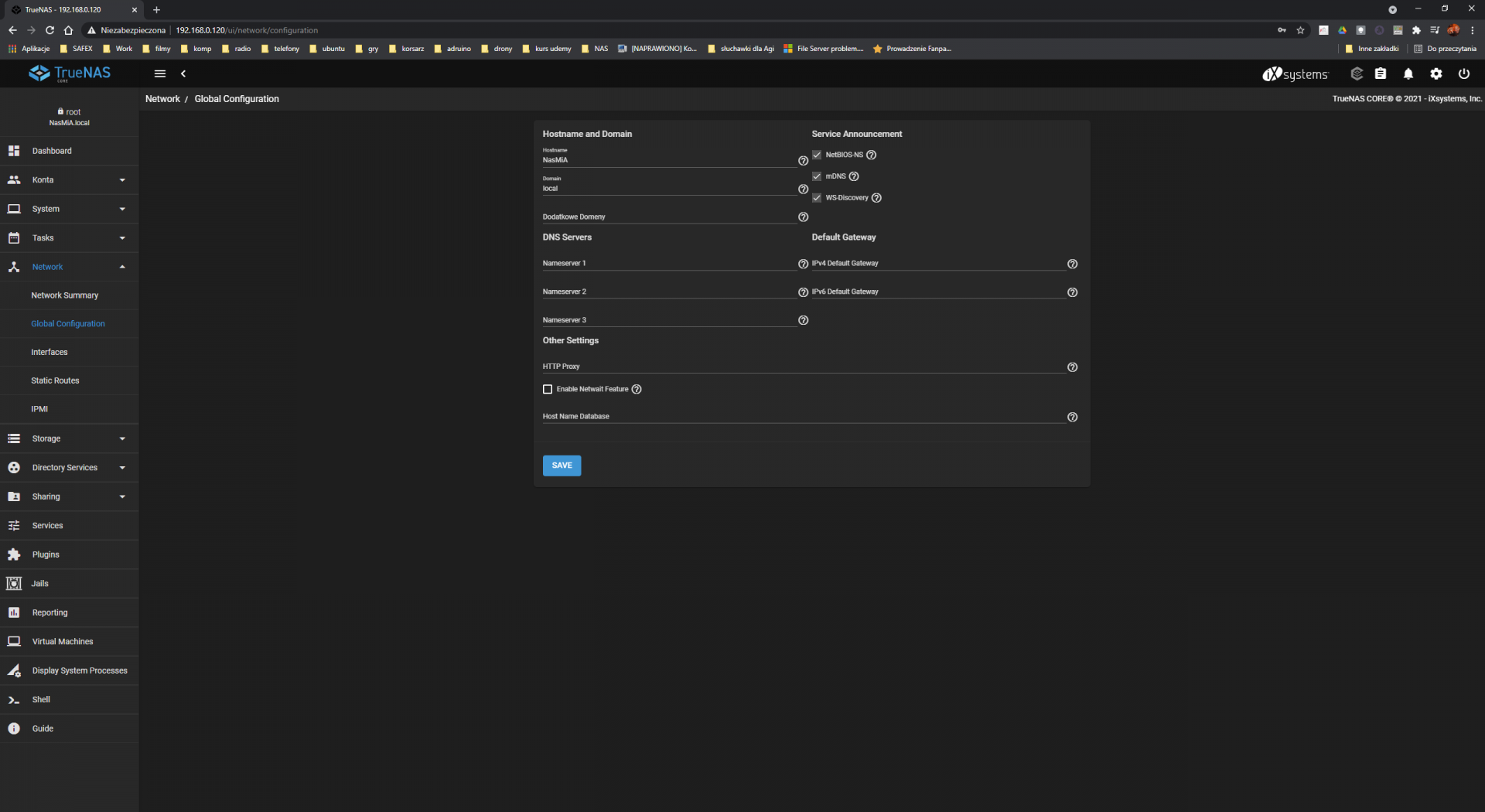The height and width of the screenshot is (812, 1485).
Task: Open Network Summary
Action: click(70, 295)
